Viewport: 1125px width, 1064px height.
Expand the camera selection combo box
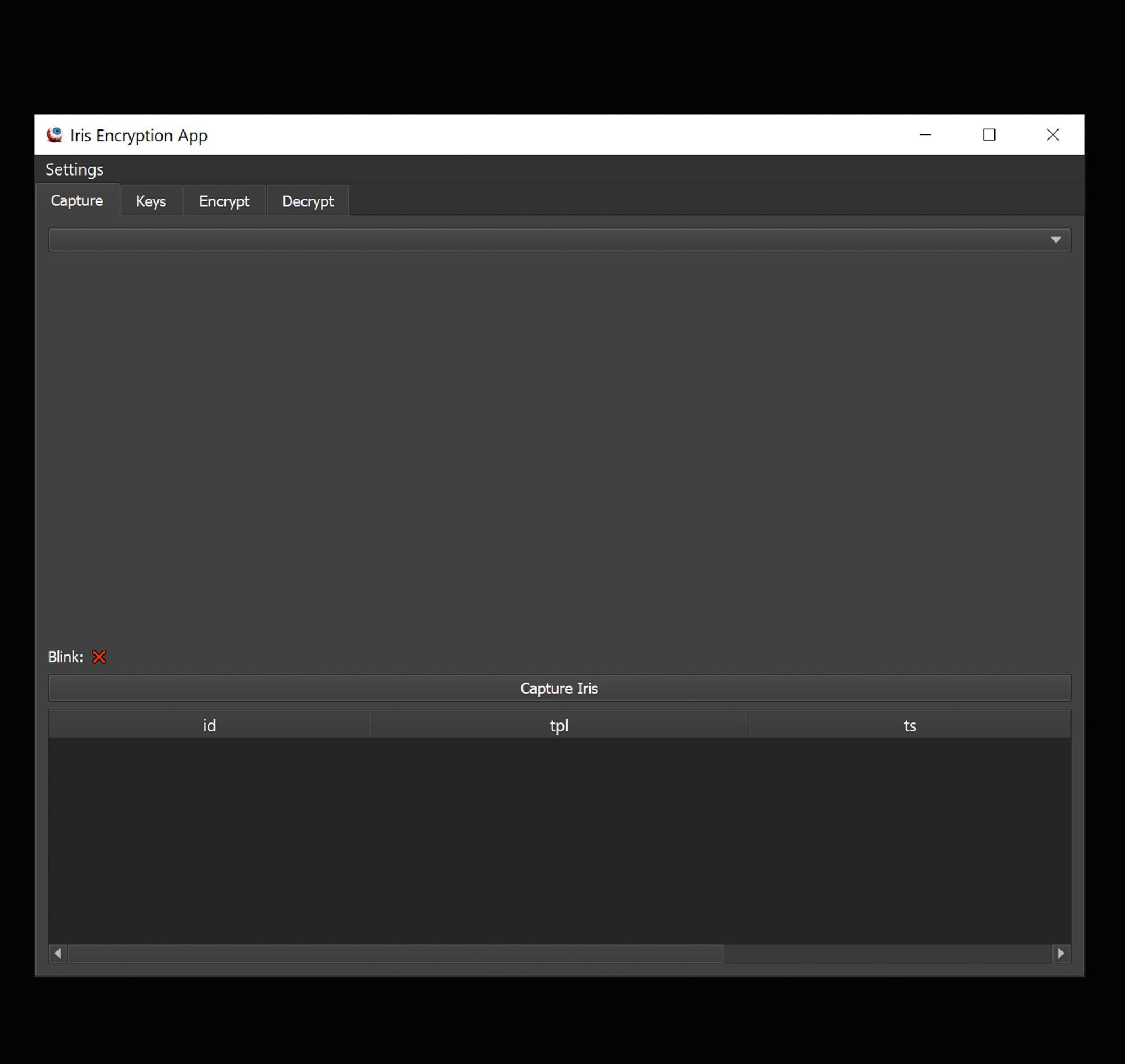(x=560, y=240)
